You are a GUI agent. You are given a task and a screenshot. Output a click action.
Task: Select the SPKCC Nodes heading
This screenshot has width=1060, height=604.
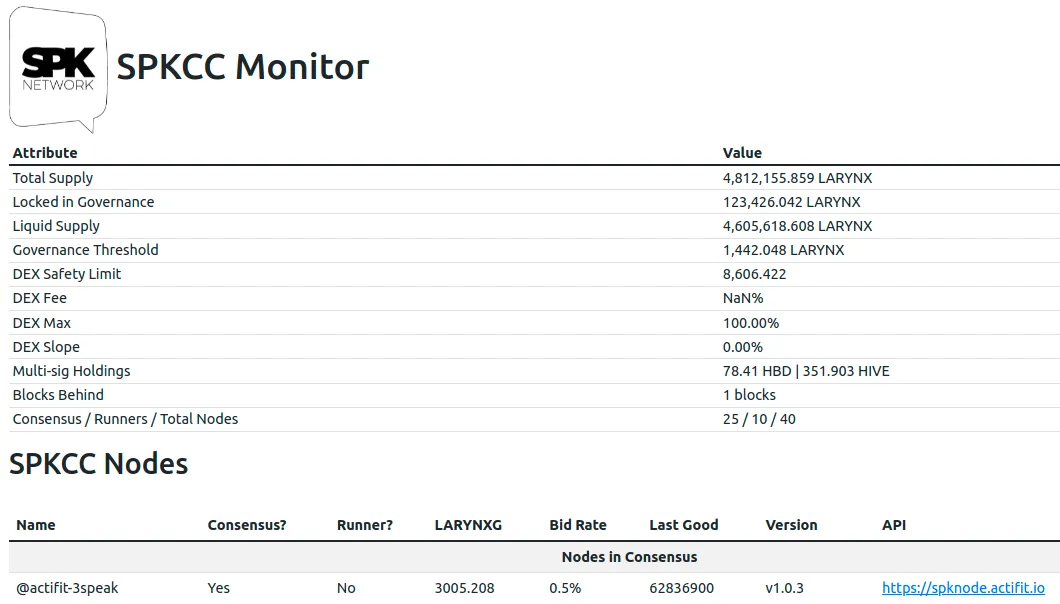point(99,464)
